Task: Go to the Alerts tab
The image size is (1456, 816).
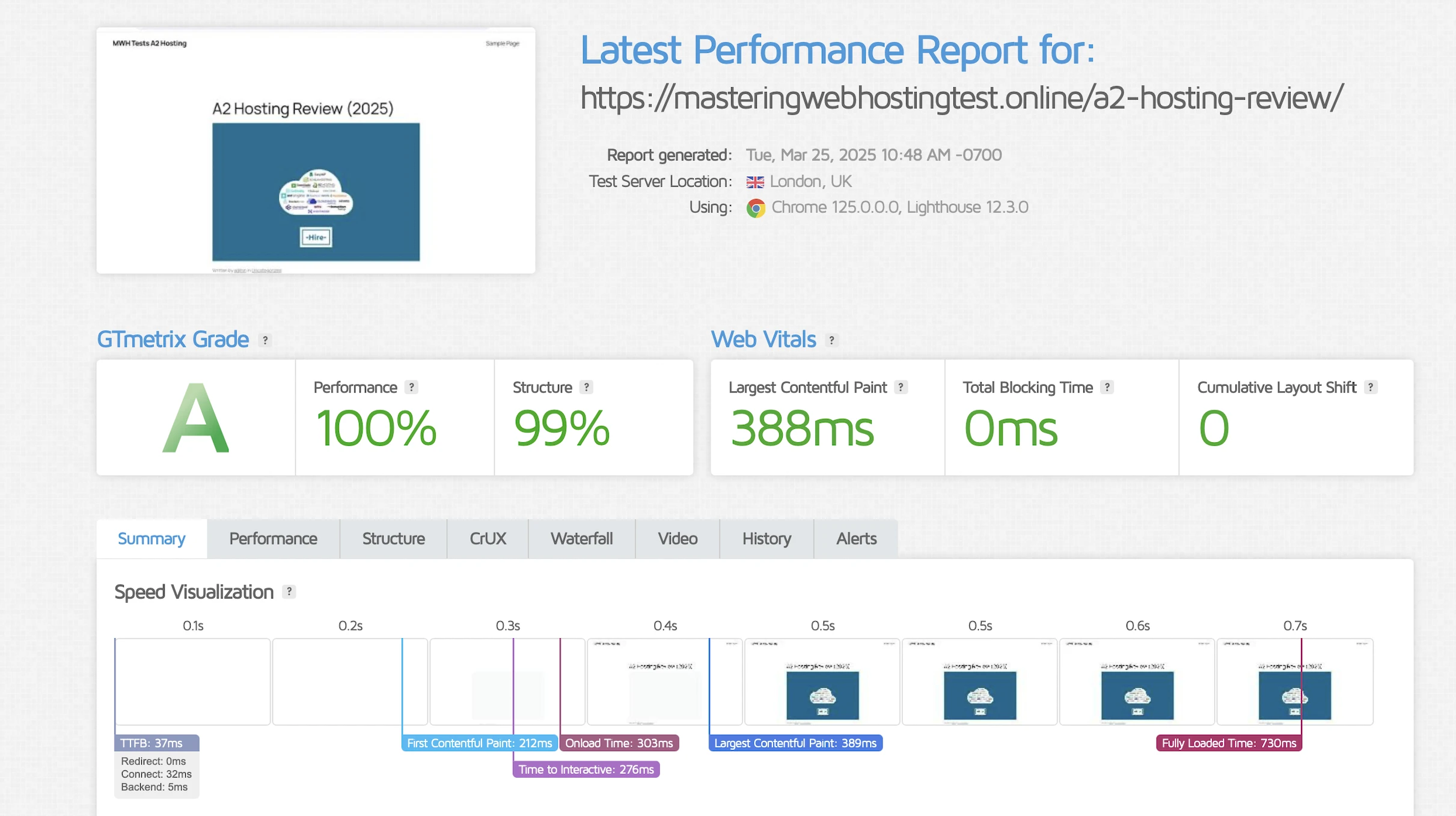Action: click(855, 539)
